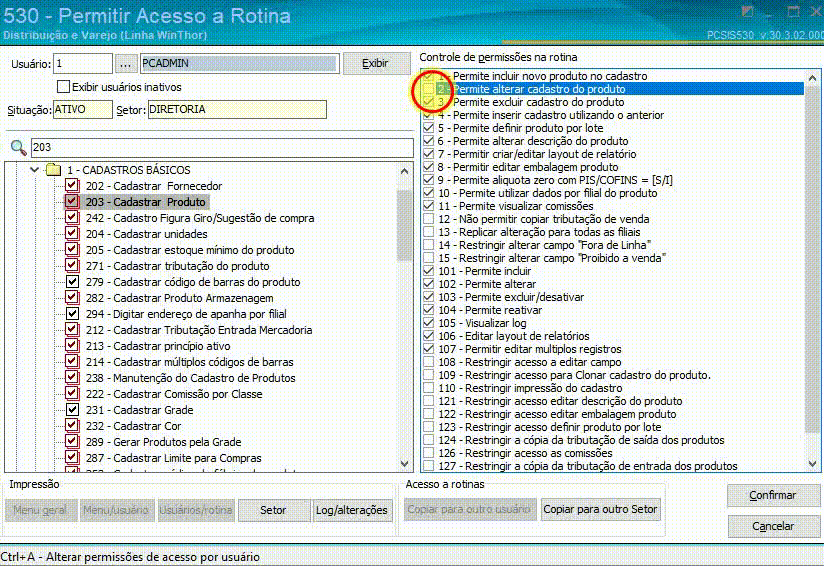Click the magnifier search icon beside the 203 field
This screenshot has width=824, height=566.
click(x=18, y=148)
